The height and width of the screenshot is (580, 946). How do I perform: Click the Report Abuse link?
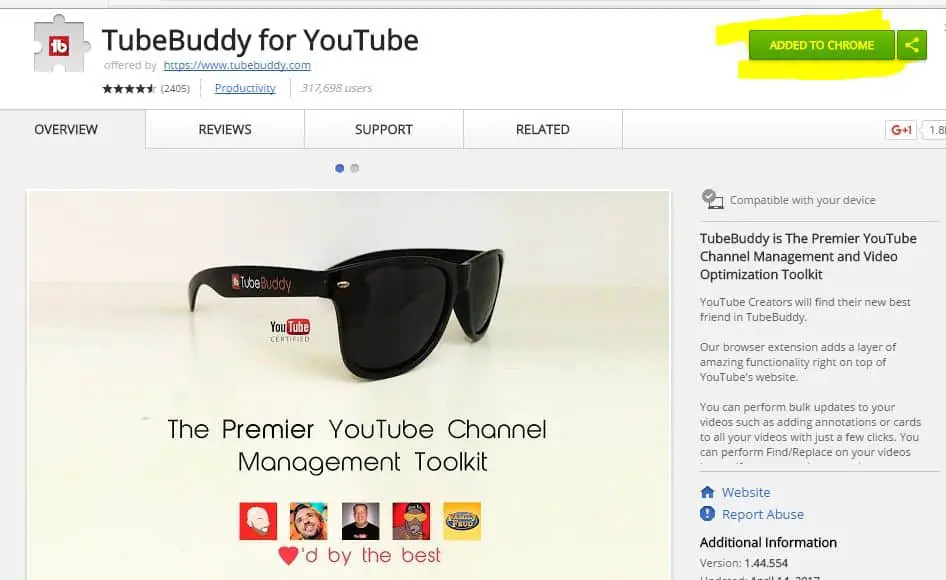tap(763, 514)
